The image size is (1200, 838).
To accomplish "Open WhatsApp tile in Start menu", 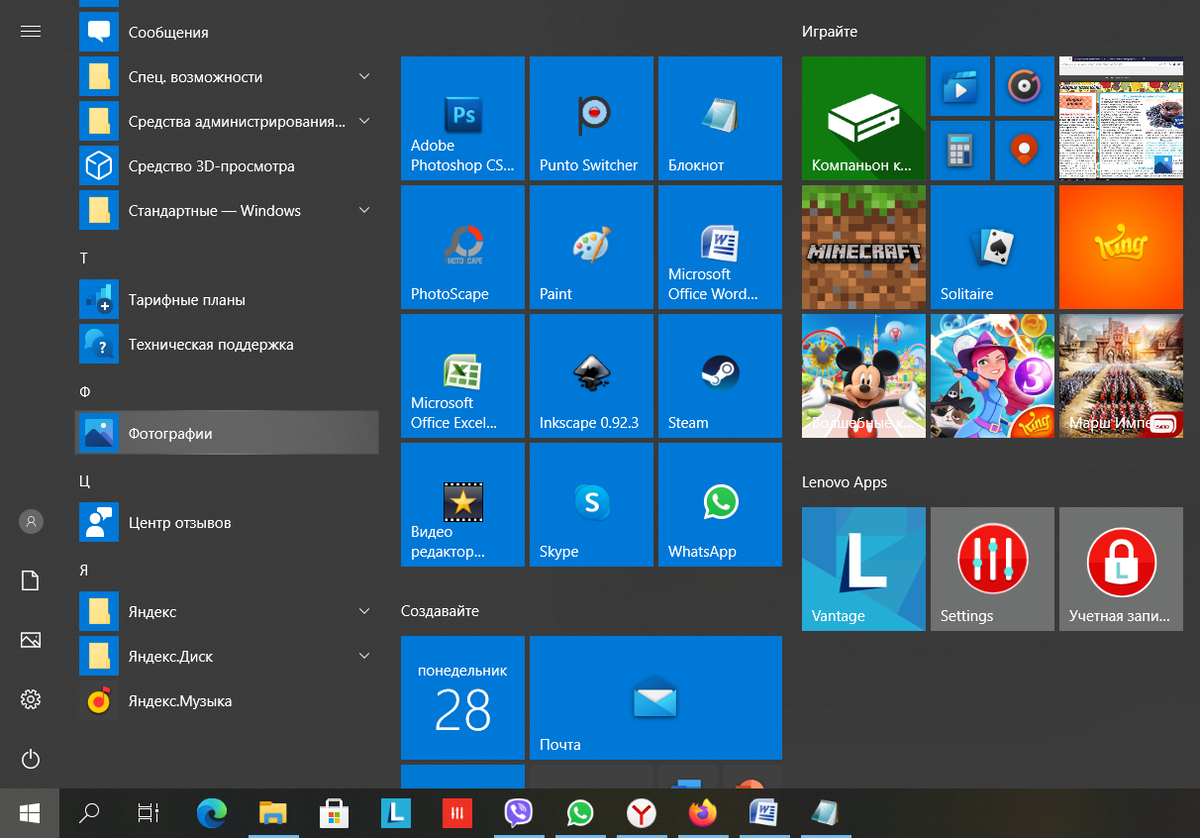I will point(720,505).
